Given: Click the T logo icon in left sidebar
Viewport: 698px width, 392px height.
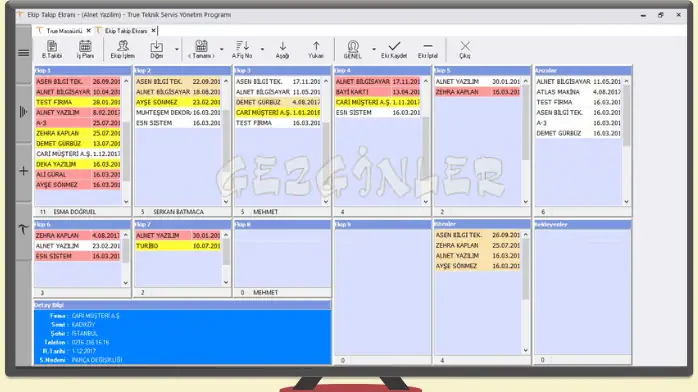Looking at the screenshot, I should (x=24, y=229).
